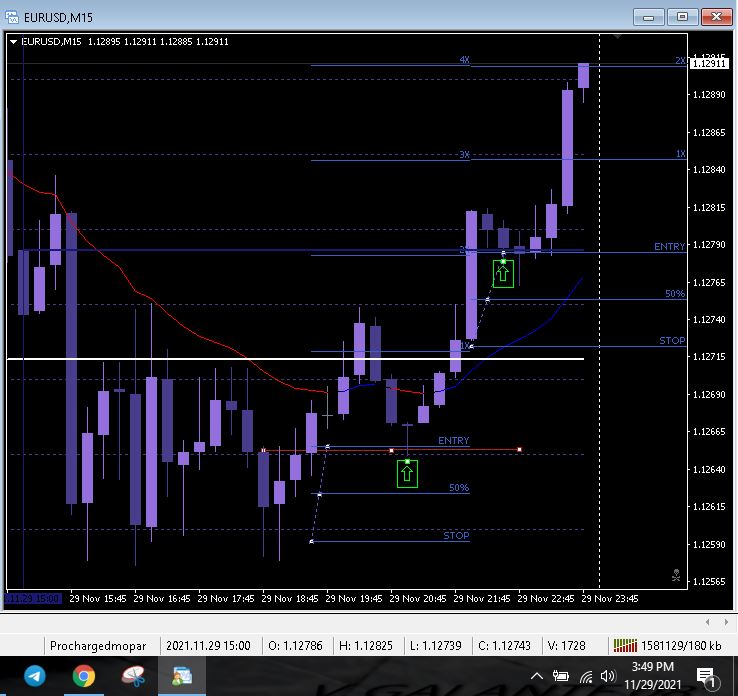This screenshot has height=696, width=738.
Task: Click the 1.12715 price scale value
Action: [709, 357]
